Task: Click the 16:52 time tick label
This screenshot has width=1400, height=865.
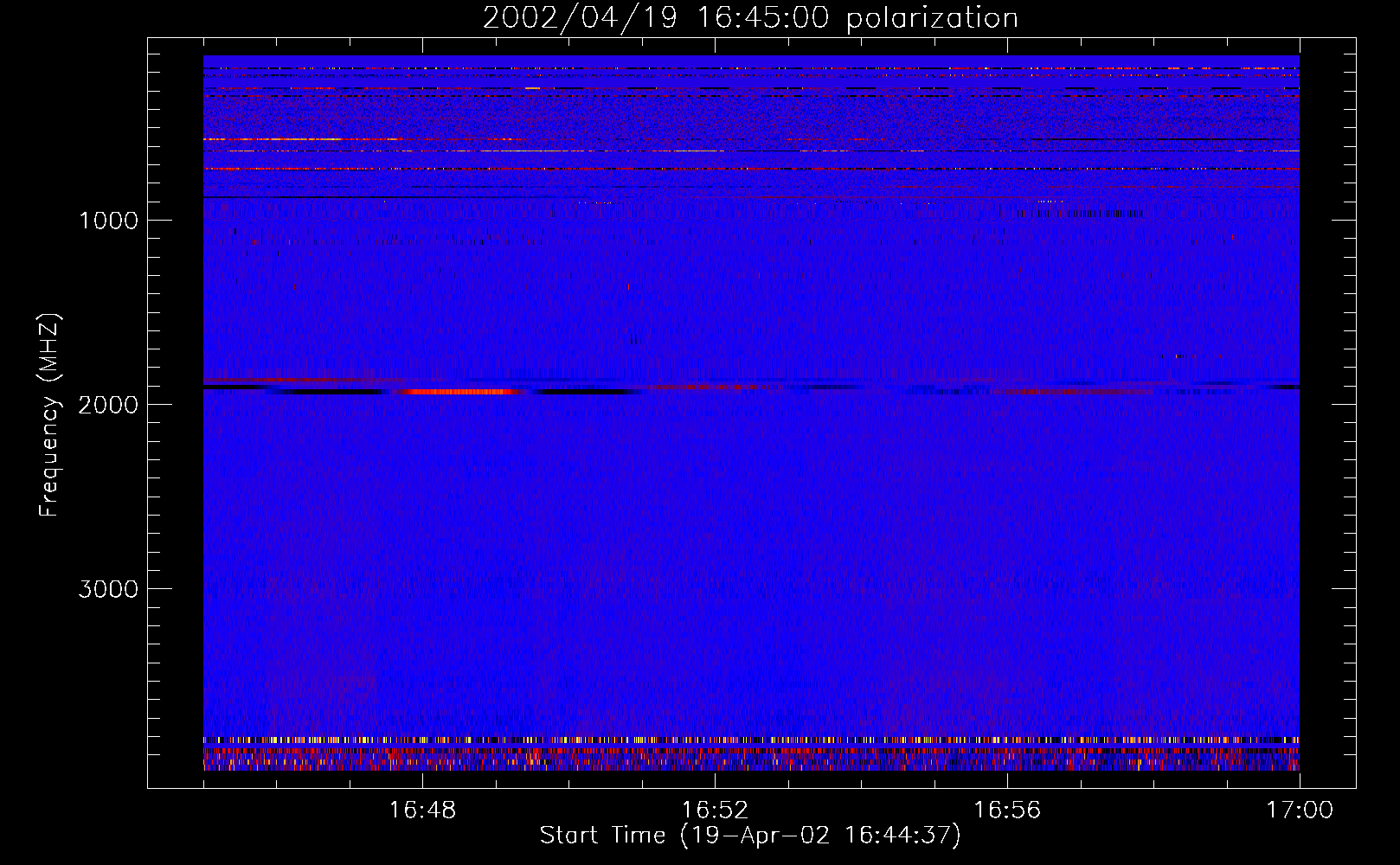Action: pyautogui.click(x=715, y=811)
